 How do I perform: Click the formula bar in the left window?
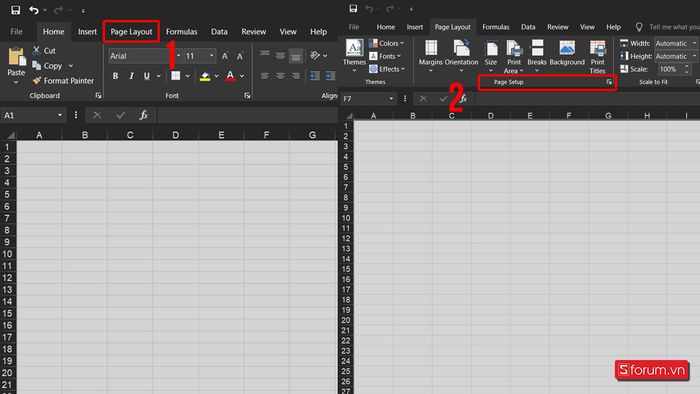(x=247, y=115)
